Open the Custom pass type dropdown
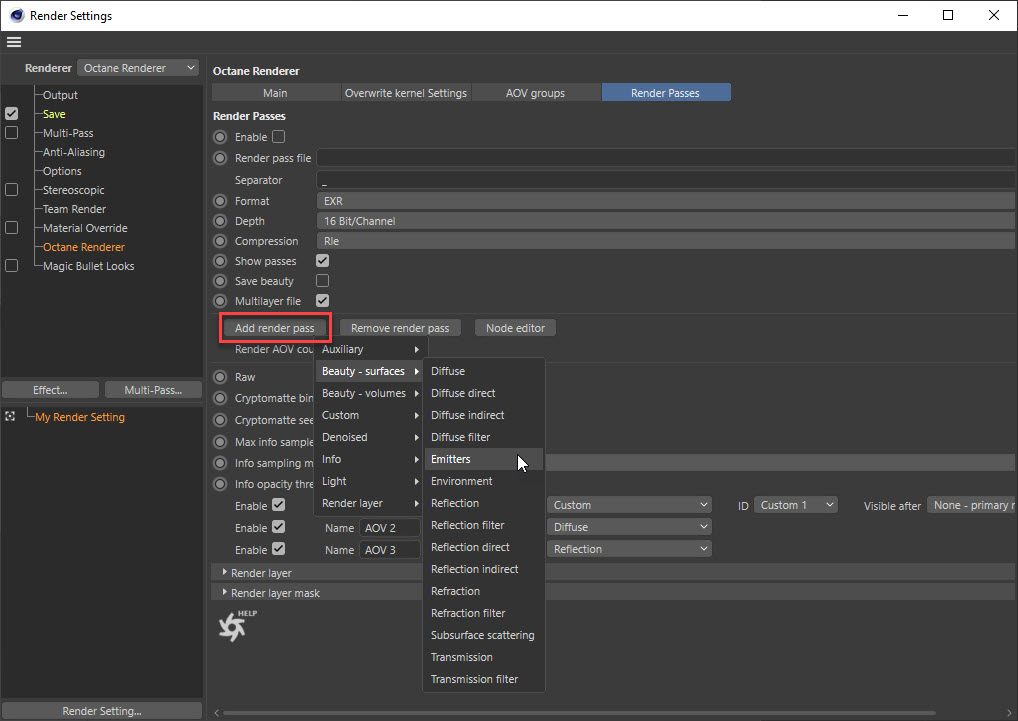Image resolution: width=1018 pixels, height=721 pixels. [x=629, y=505]
